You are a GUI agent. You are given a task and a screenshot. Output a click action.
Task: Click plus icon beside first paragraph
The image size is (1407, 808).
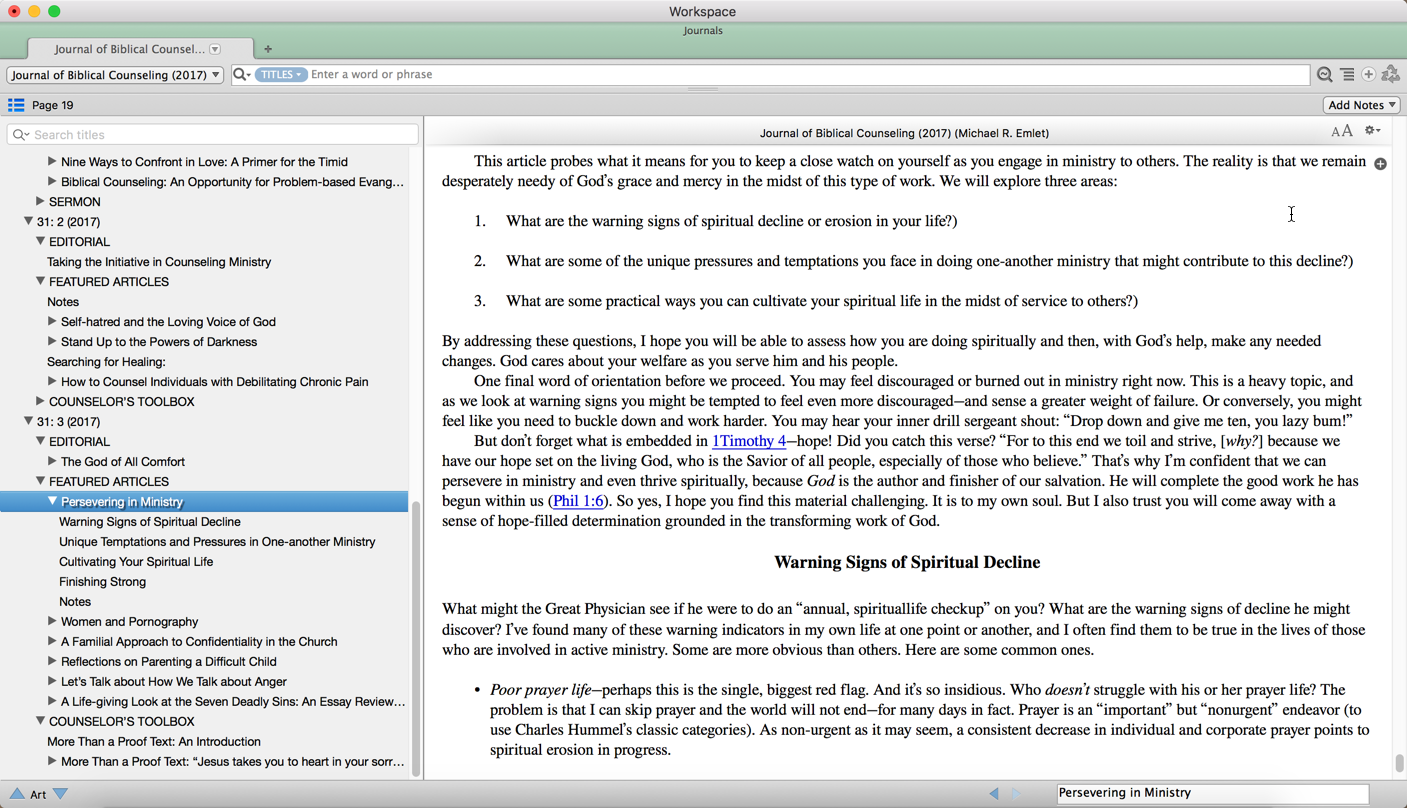[1380, 164]
